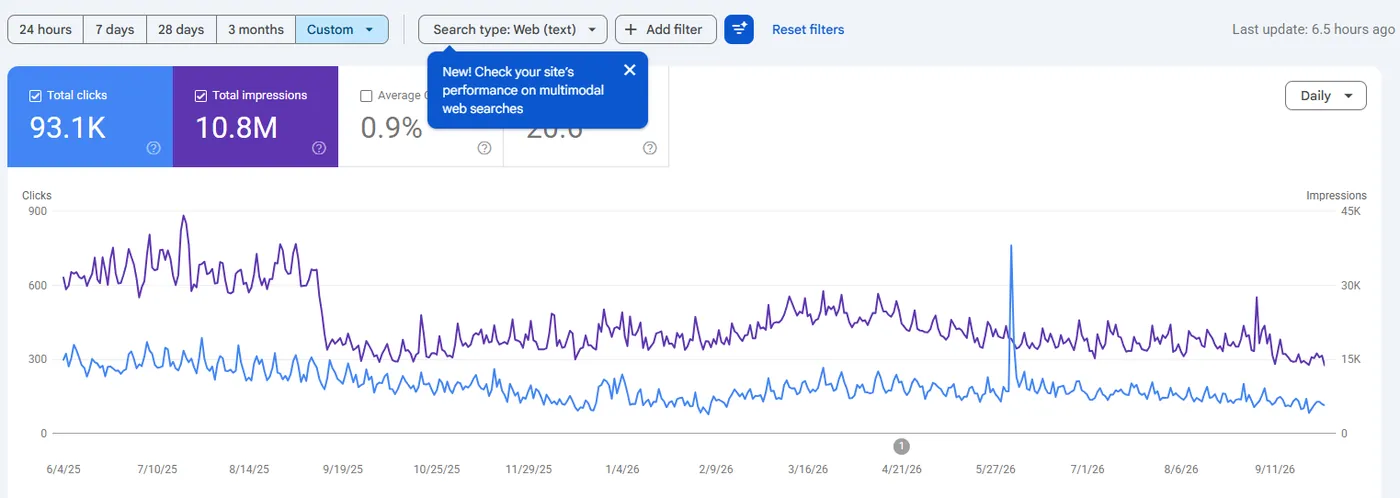
Task: Select the 24 hours date range
Action: tap(45, 29)
